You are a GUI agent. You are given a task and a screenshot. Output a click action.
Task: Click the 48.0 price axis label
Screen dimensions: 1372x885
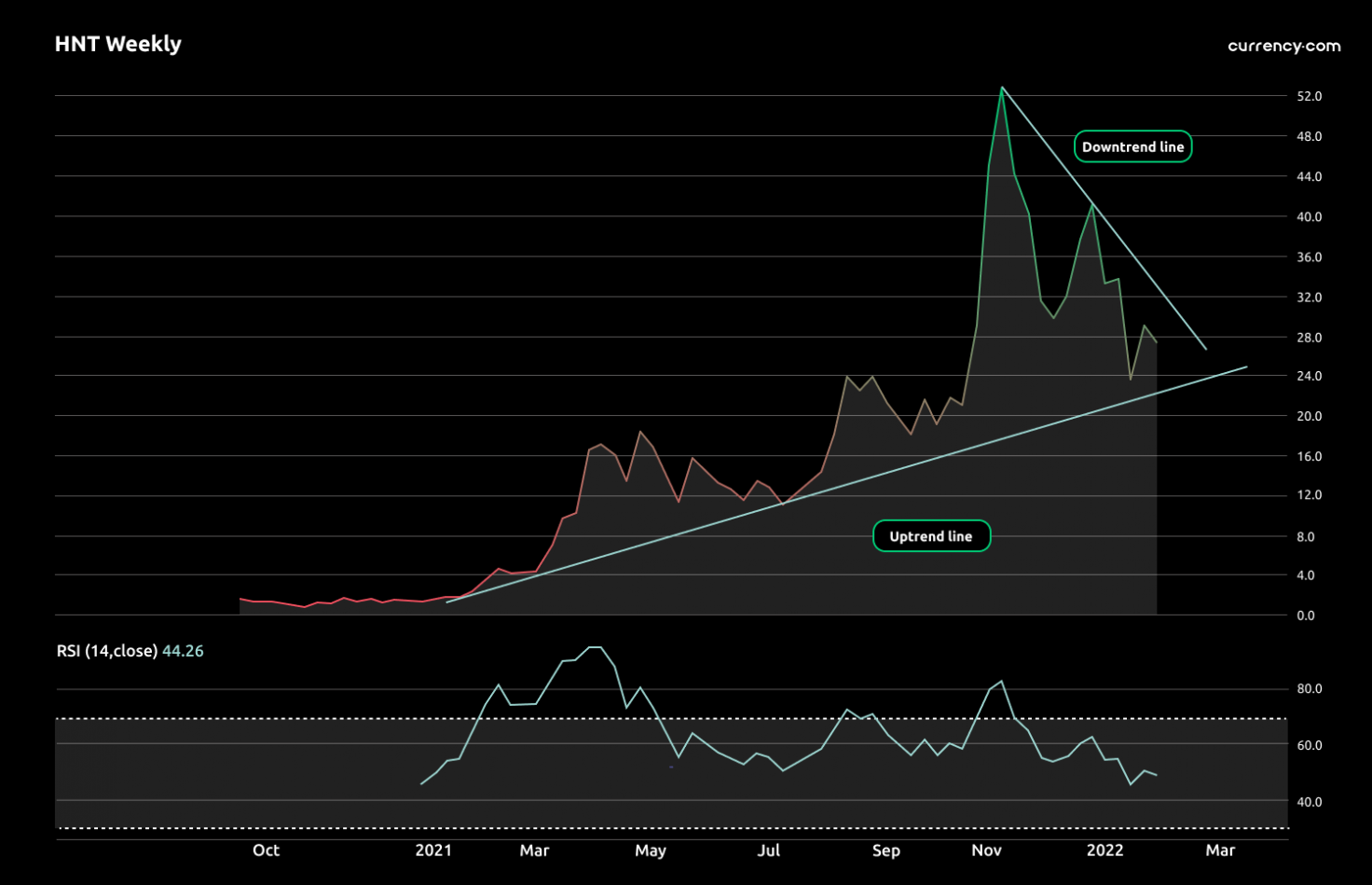pyautogui.click(x=1309, y=136)
